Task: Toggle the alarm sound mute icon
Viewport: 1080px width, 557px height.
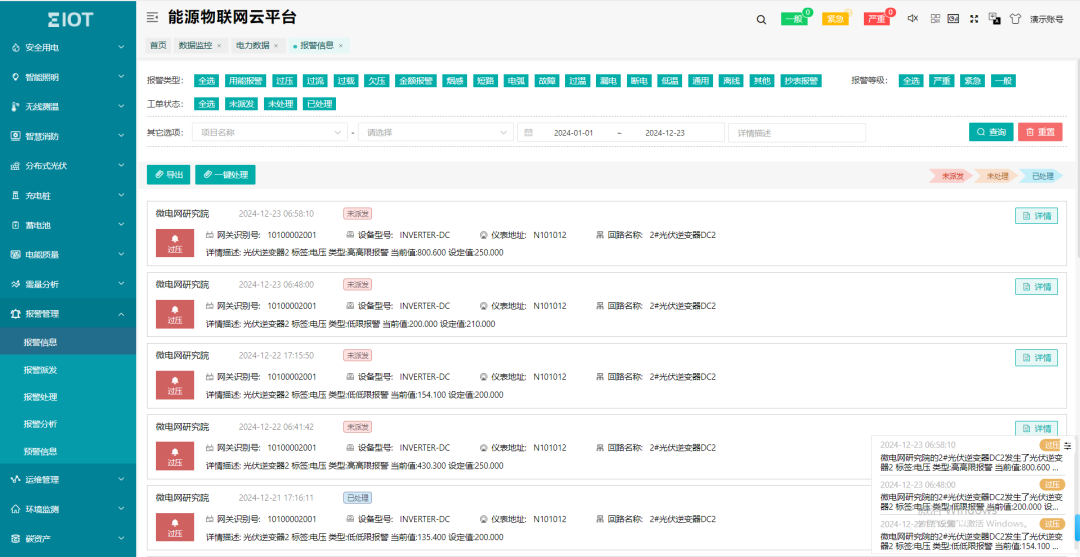Action: [x=913, y=19]
